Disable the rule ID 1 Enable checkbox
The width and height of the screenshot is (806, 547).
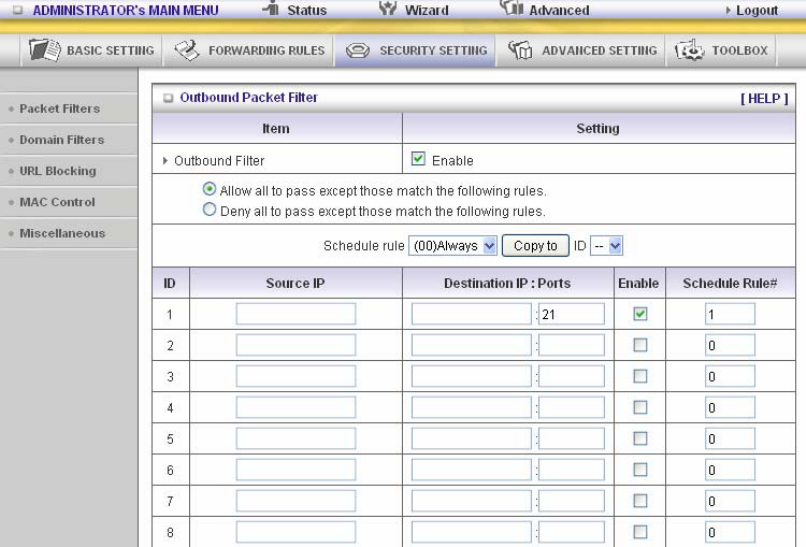tap(640, 314)
